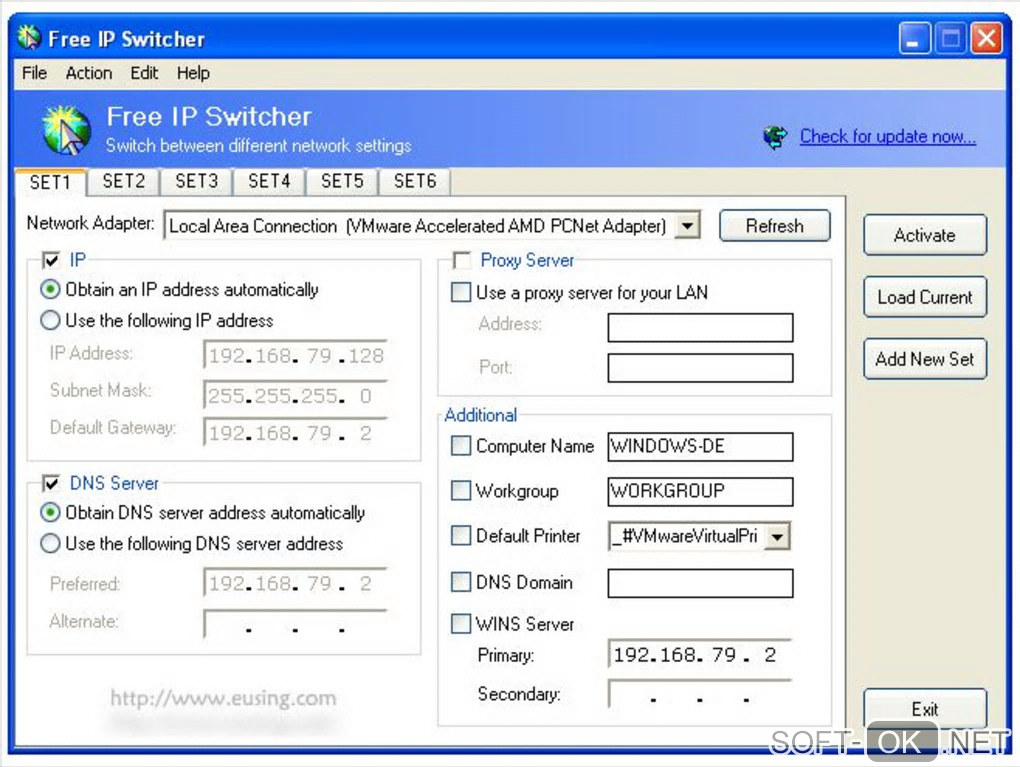Switch to the SET1 tab
1020x767 pixels.
click(x=50, y=182)
